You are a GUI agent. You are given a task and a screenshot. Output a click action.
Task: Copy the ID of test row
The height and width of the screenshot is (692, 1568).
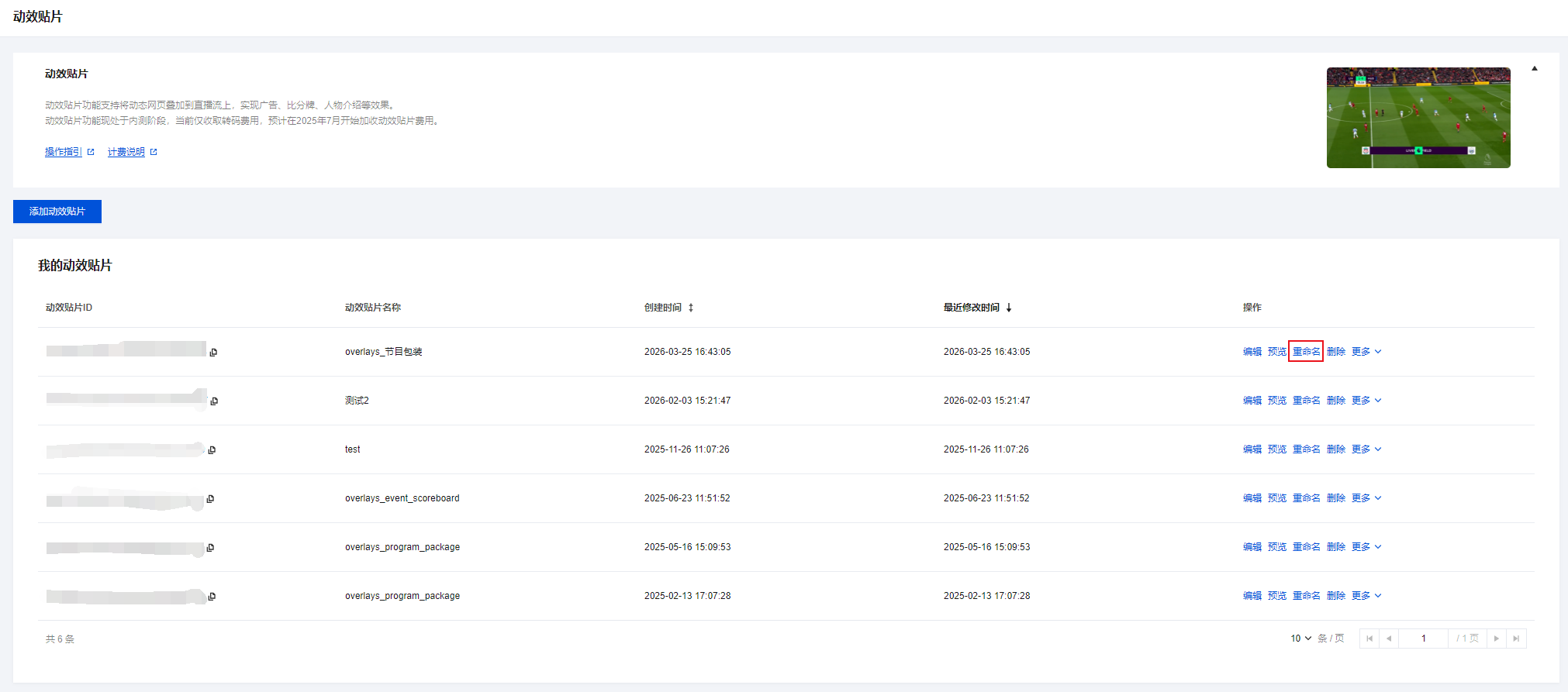[x=212, y=450]
